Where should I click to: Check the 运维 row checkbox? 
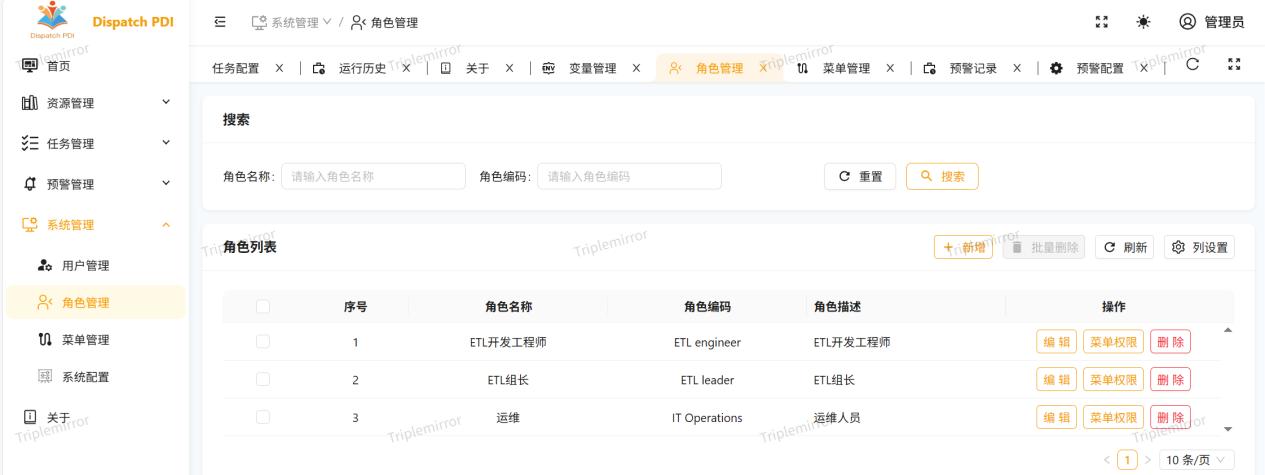click(263, 417)
